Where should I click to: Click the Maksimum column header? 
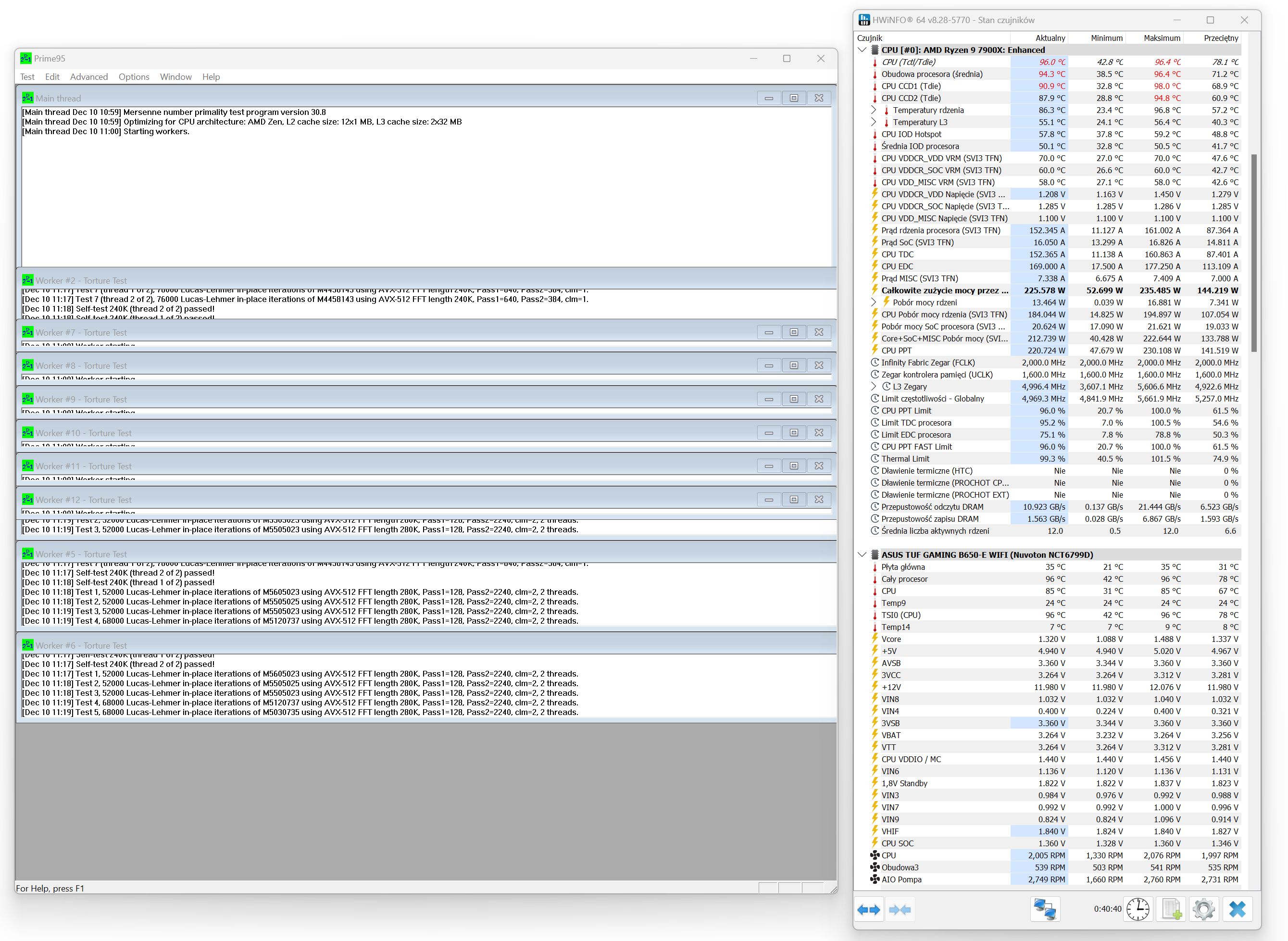pyautogui.click(x=1162, y=38)
